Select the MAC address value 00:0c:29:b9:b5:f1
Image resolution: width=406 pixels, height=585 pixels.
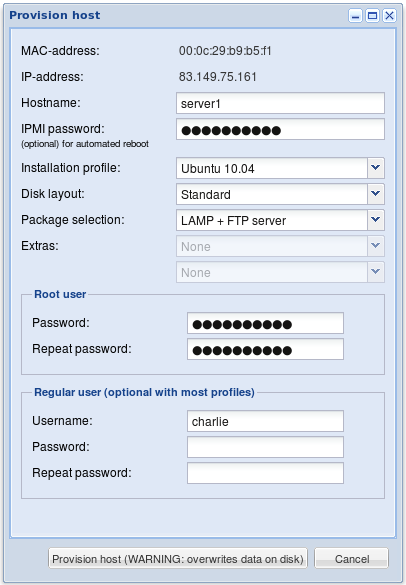[225, 50]
